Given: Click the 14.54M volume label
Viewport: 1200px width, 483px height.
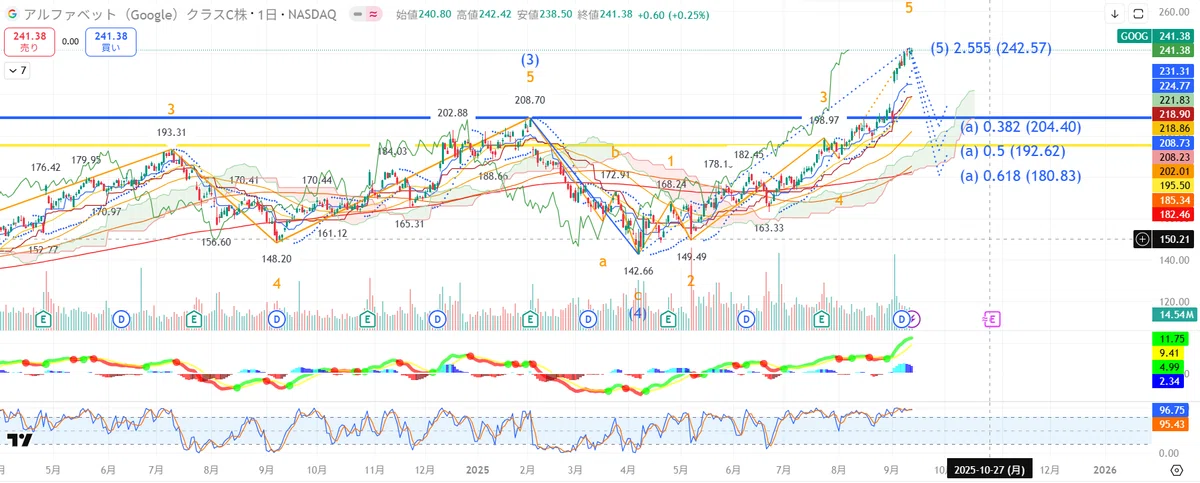Looking at the screenshot, I should tap(1173, 315).
